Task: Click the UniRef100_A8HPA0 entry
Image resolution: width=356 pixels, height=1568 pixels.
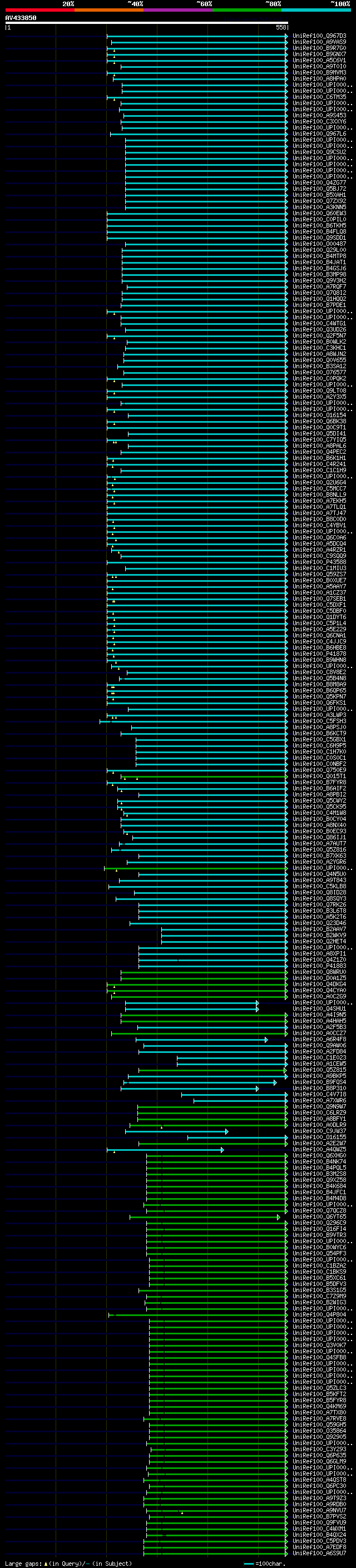Action: pyautogui.click(x=319, y=78)
